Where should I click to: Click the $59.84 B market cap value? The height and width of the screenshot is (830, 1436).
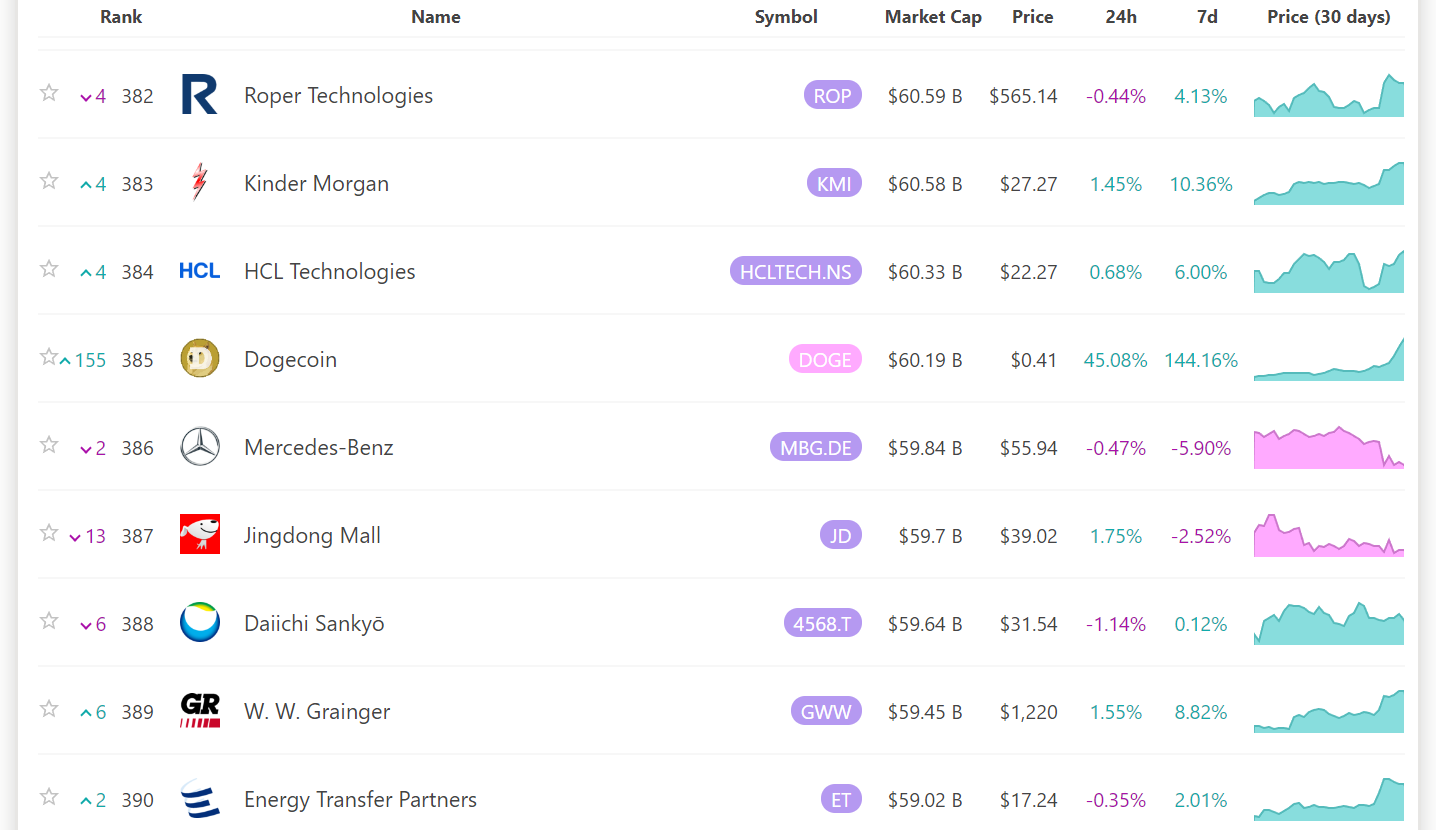[x=925, y=448]
